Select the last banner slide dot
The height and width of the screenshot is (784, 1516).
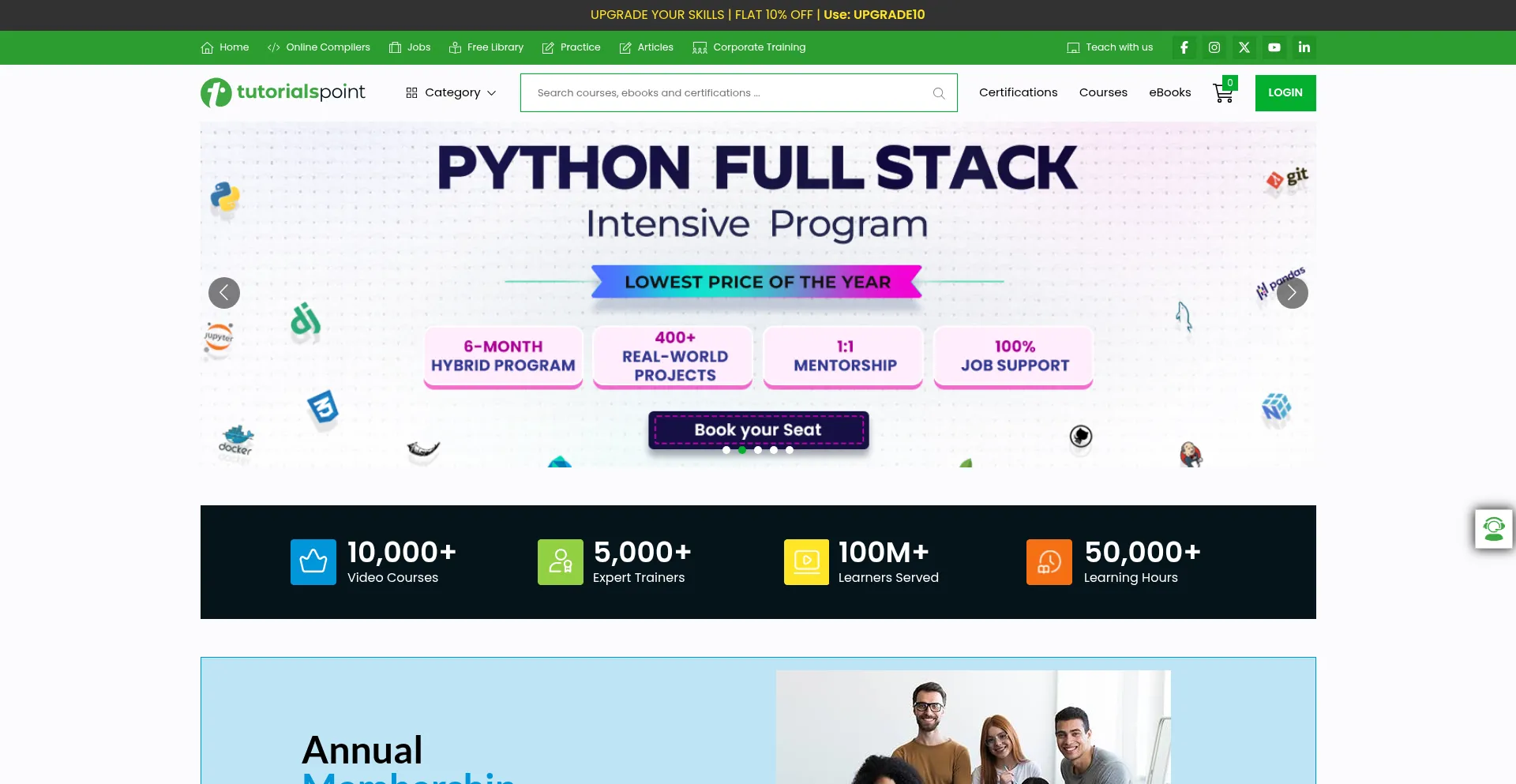[x=790, y=450]
